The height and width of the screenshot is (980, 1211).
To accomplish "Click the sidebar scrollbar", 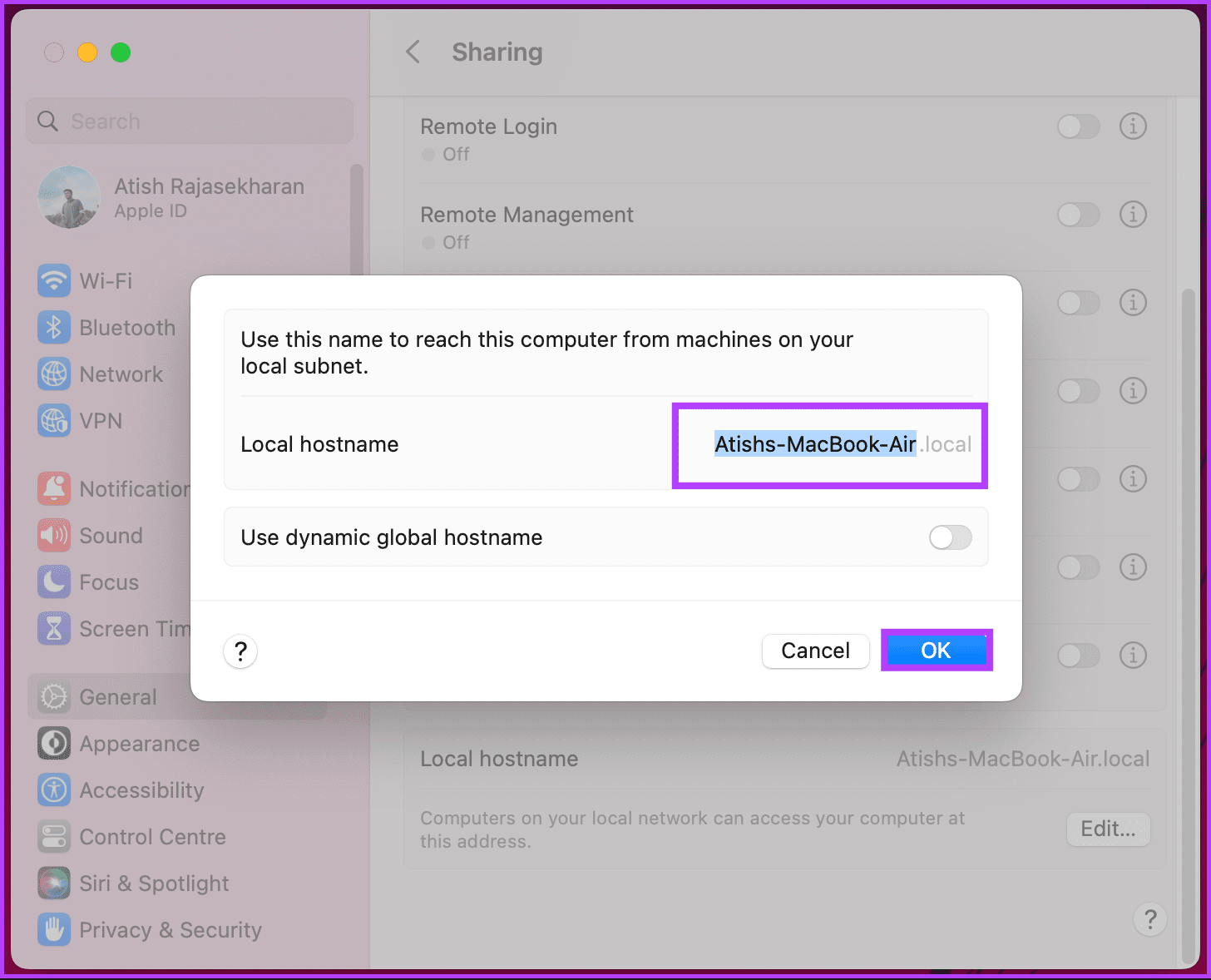I will click(x=357, y=220).
